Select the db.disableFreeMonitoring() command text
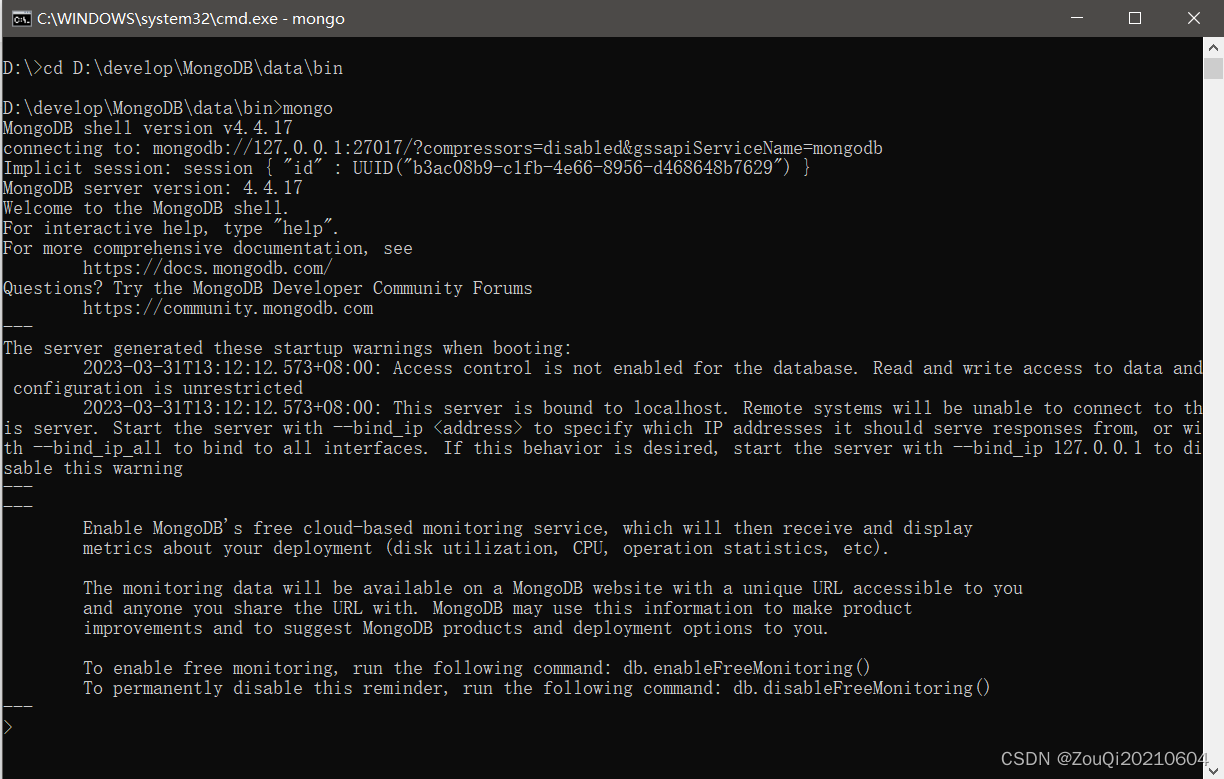 pos(862,687)
